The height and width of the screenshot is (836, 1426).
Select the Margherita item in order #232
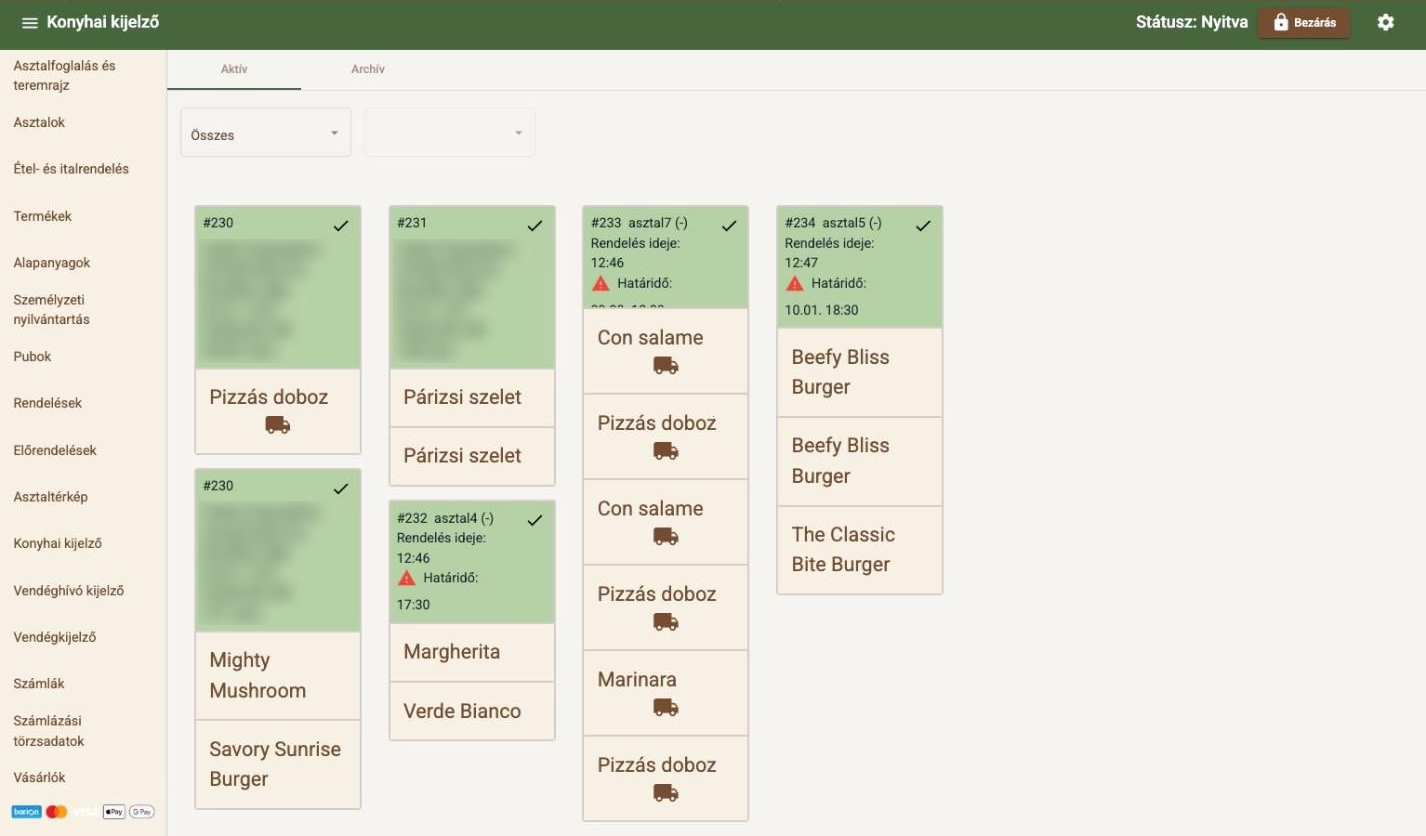472,652
